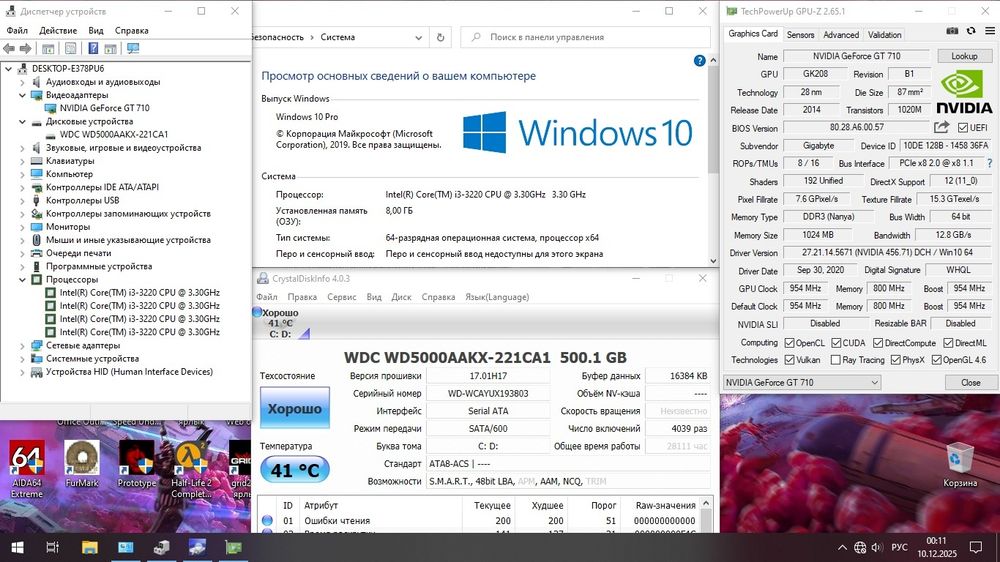Switch to the Sensors tab in GPU-Z

(800, 34)
